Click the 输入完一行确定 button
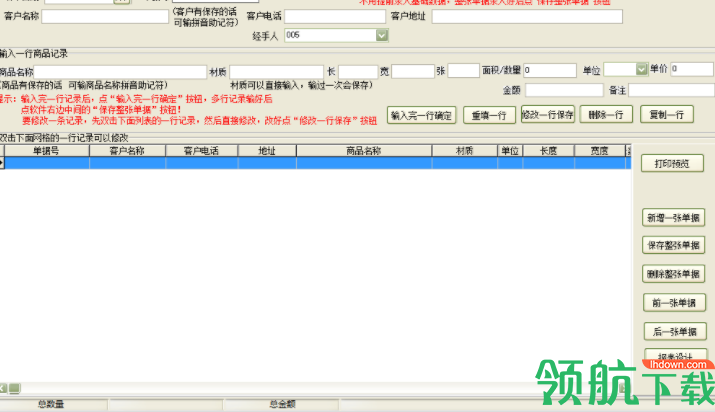715x412 pixels. [x=421, y=115]
